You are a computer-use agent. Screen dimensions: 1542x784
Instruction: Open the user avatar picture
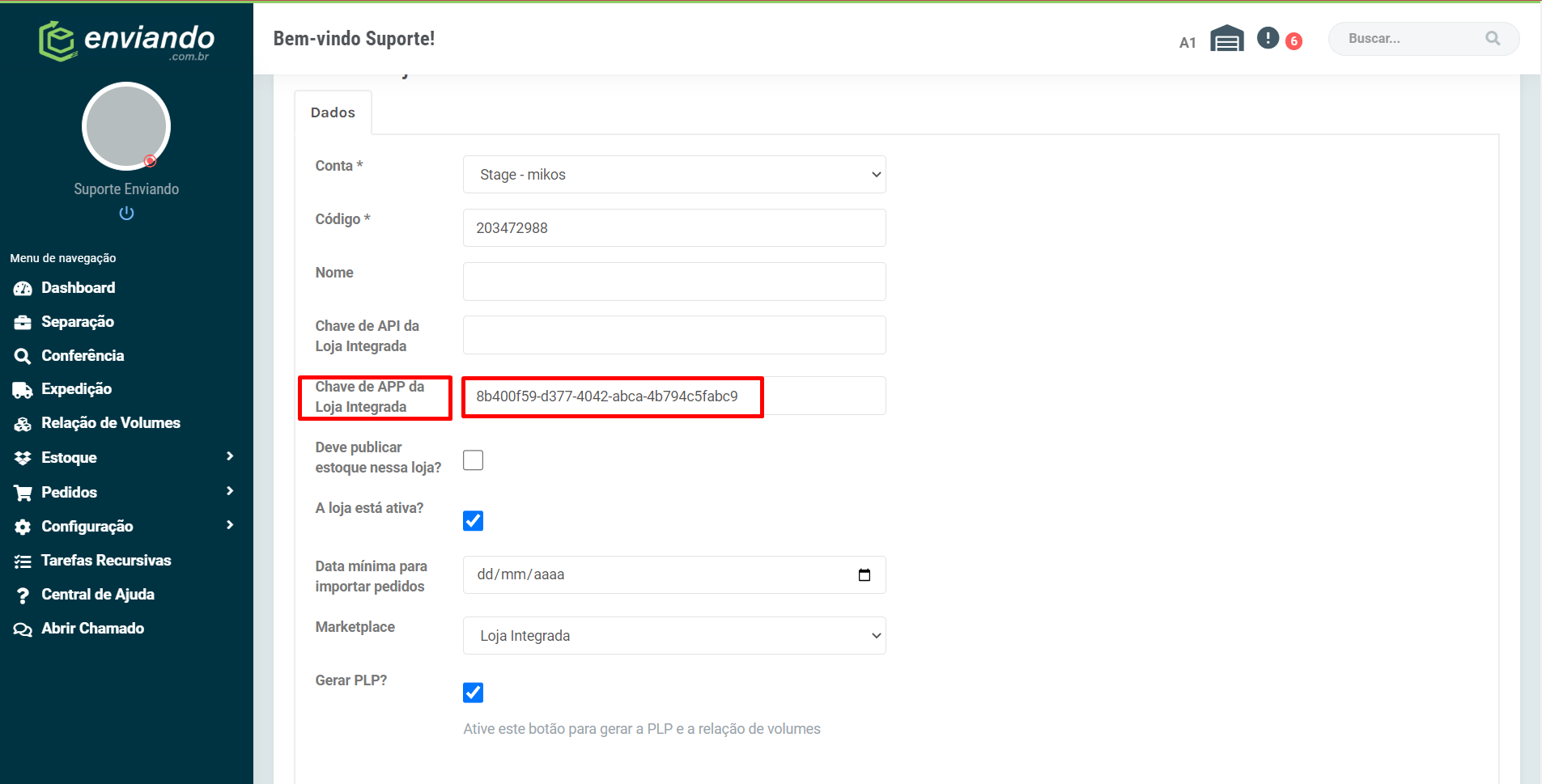(126, 126)
